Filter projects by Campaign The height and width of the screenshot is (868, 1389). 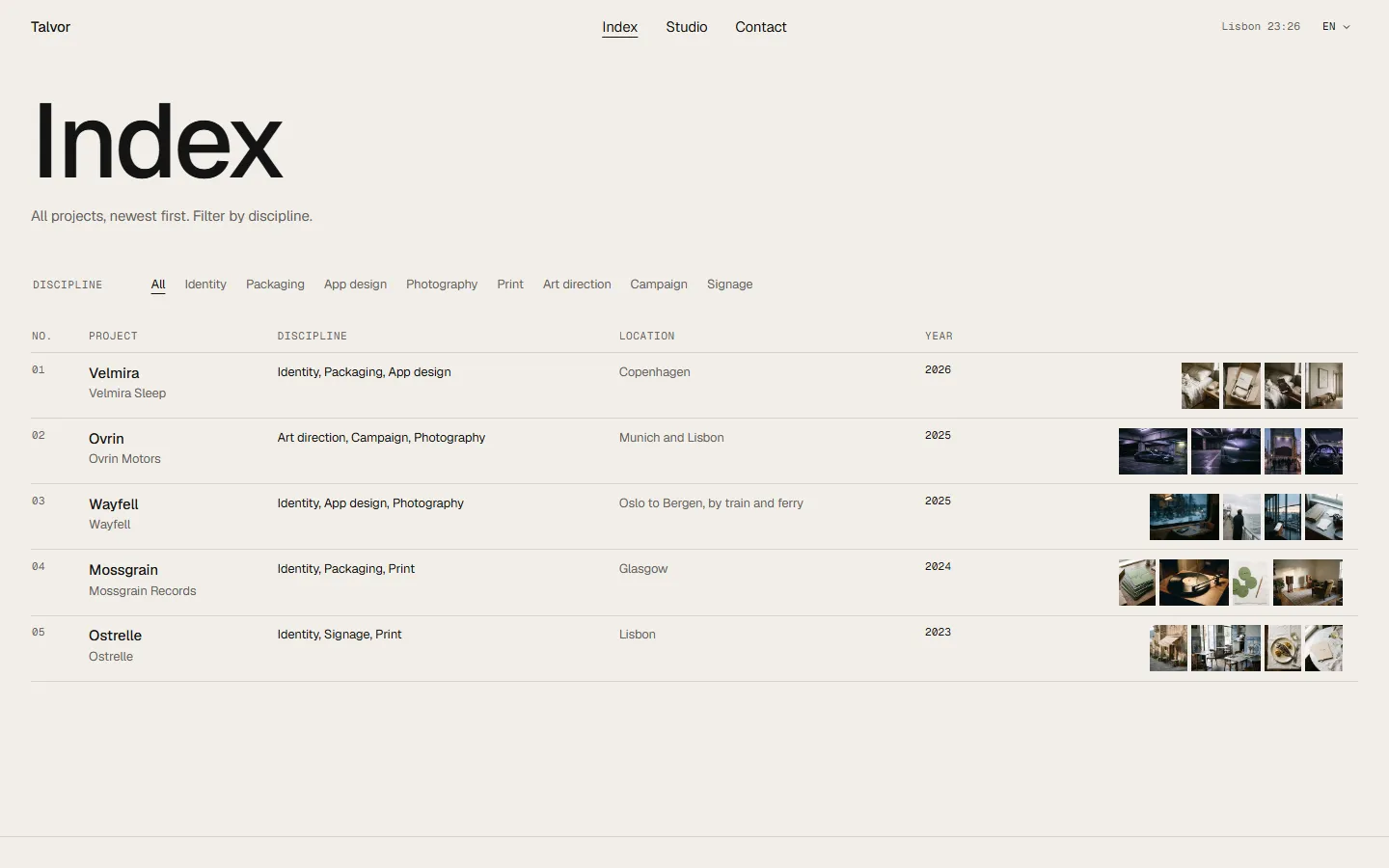click(x=659, y=285)
